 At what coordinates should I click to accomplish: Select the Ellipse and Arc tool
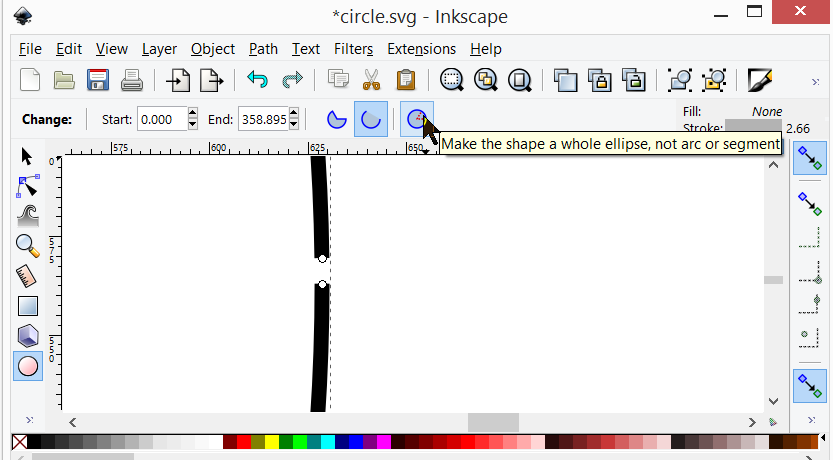point(28,366)
